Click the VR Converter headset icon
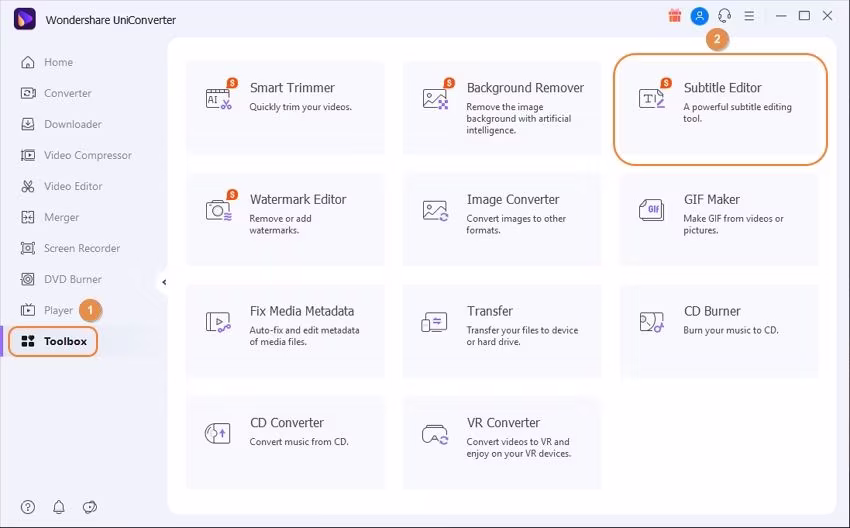Viewport: 850px width, 528px height. pos(435,434)
